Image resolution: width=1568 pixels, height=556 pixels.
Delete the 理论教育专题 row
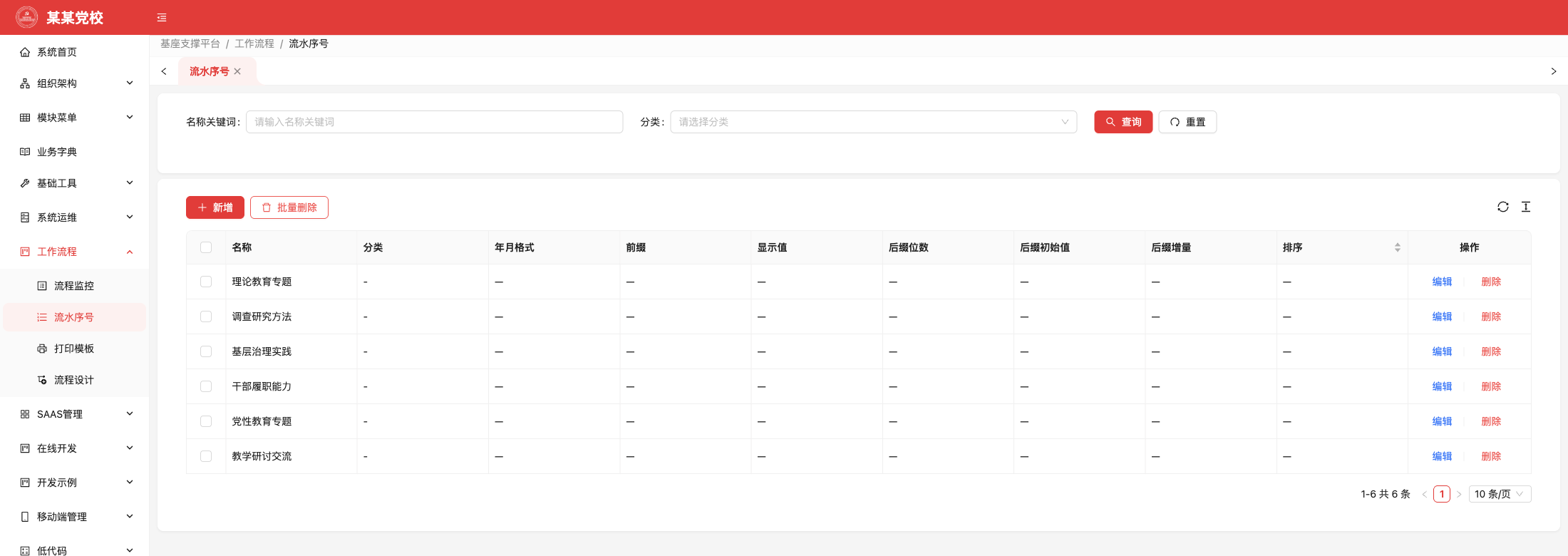tap(1491, 282)
